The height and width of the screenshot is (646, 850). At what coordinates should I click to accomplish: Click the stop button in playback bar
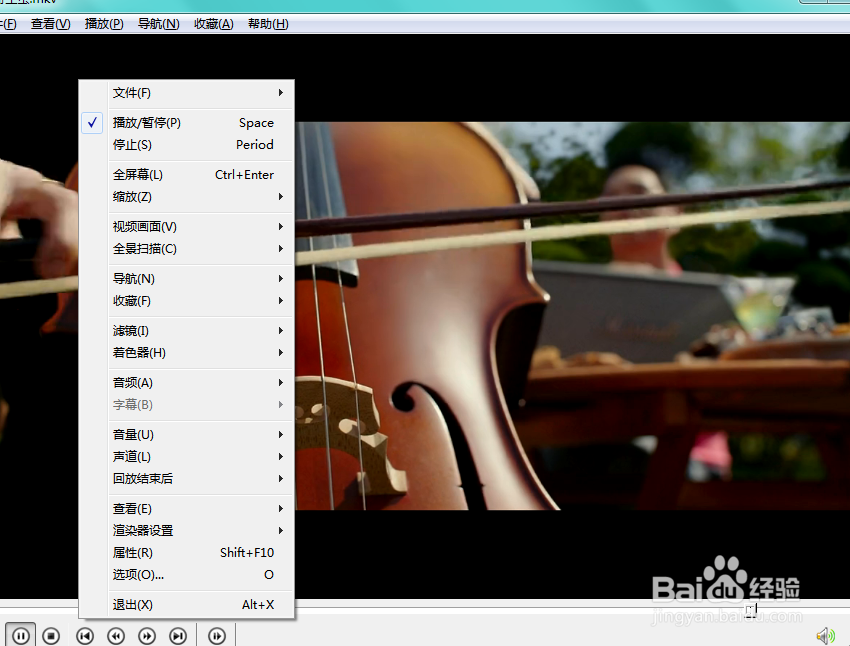pyautogui.click(x=51, y=635)
